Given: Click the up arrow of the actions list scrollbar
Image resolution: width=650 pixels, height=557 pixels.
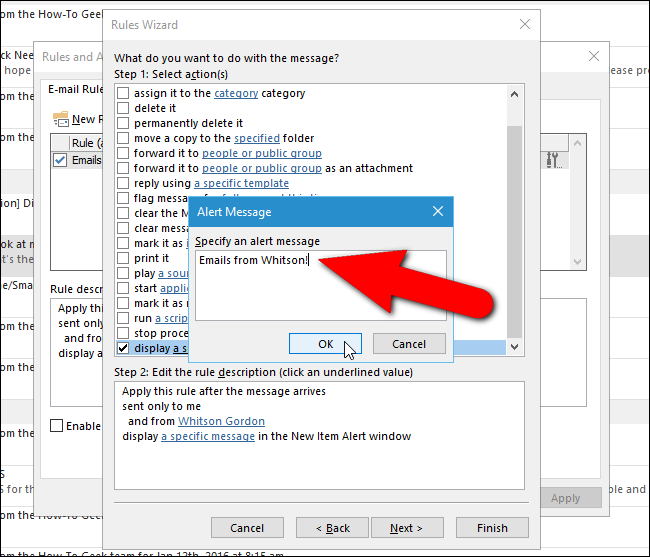Looking at the screenshot, I should point(514,94).
